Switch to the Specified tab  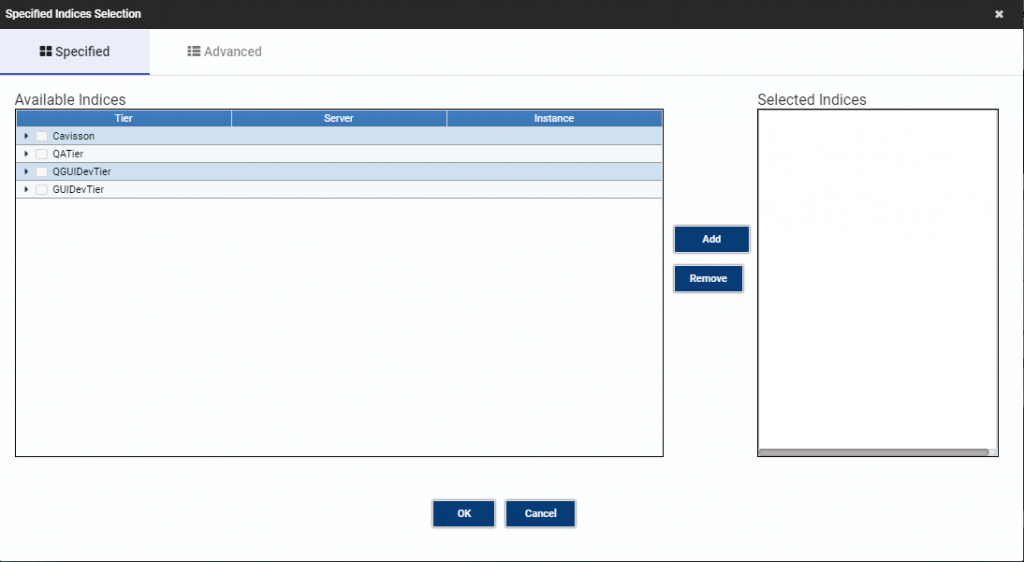pyautogui.click(x=75, y=52)
